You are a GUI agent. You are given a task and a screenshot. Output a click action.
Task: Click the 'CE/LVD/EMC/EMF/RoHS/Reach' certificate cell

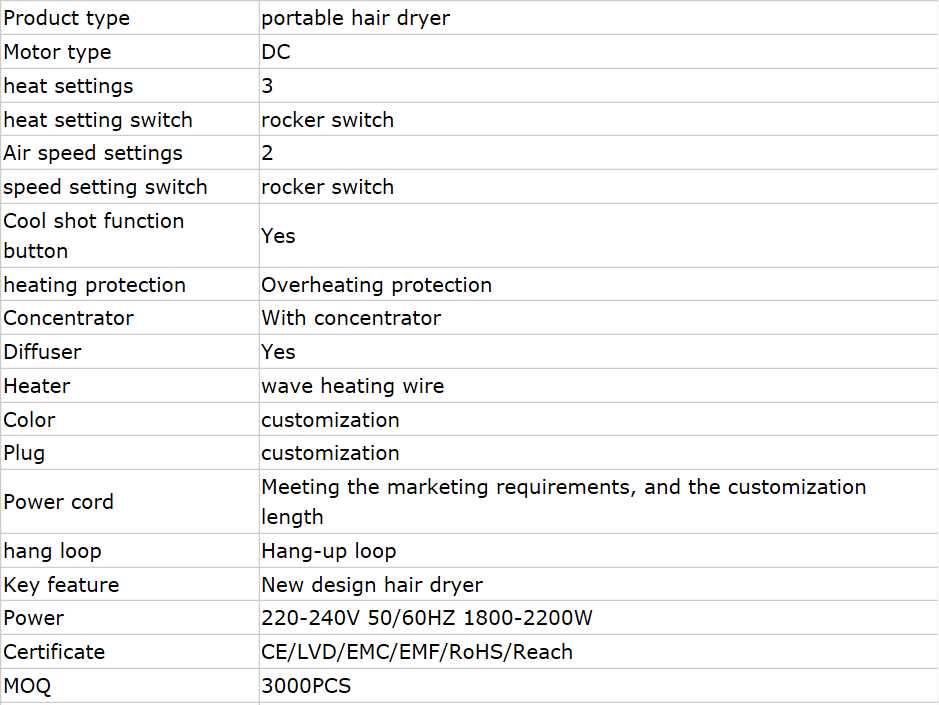[x=417, y=652]
